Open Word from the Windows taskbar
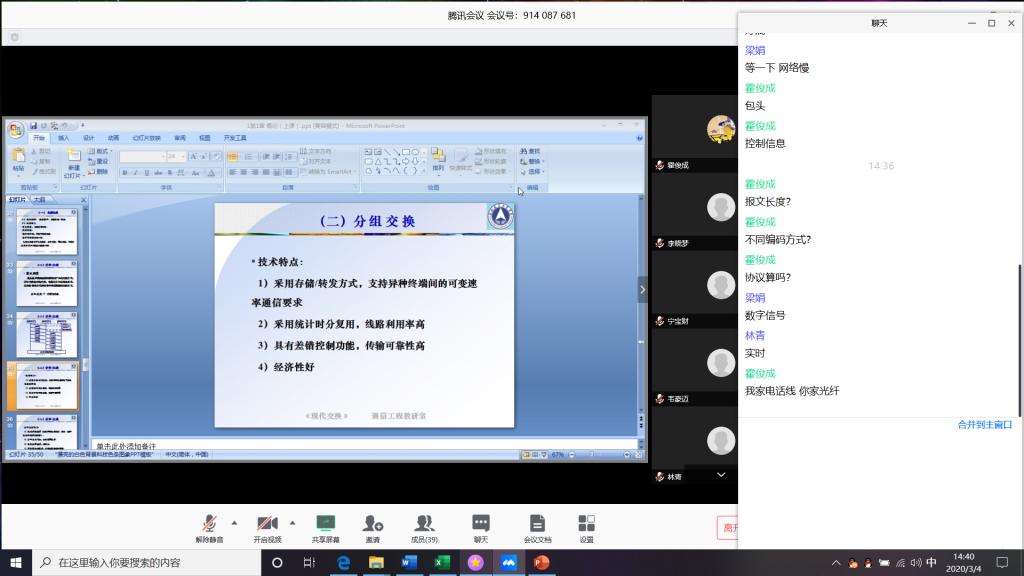The image size is (1024, 576). pos(409,562)
